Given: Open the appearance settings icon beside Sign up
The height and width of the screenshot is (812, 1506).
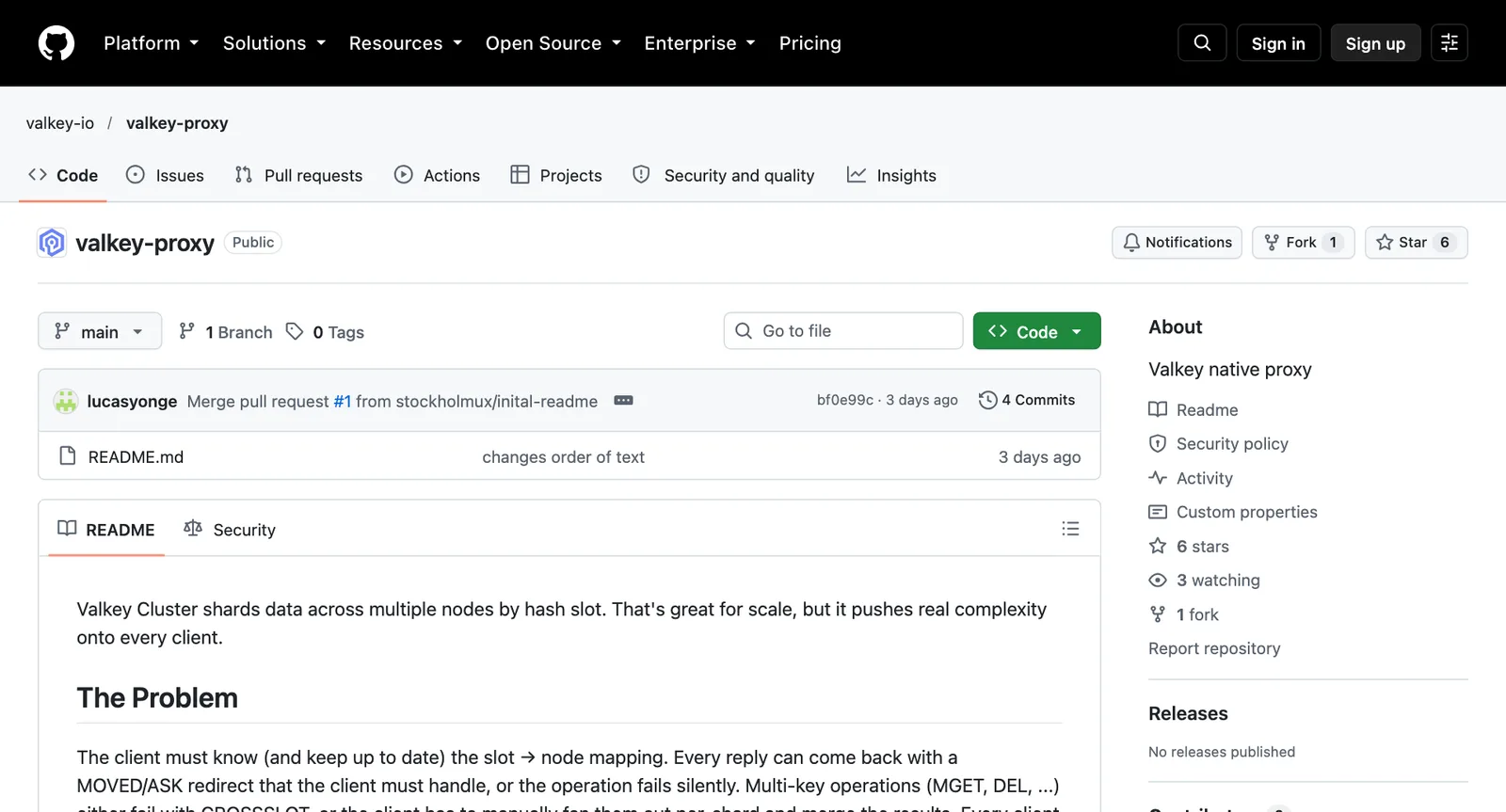Looking at the screenshot, I should pos(1450,43).
